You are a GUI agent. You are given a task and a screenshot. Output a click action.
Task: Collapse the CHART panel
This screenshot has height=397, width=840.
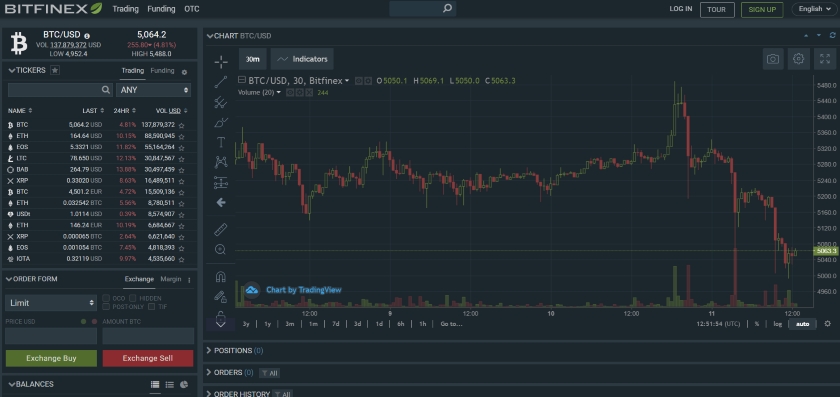pos(210,36)
